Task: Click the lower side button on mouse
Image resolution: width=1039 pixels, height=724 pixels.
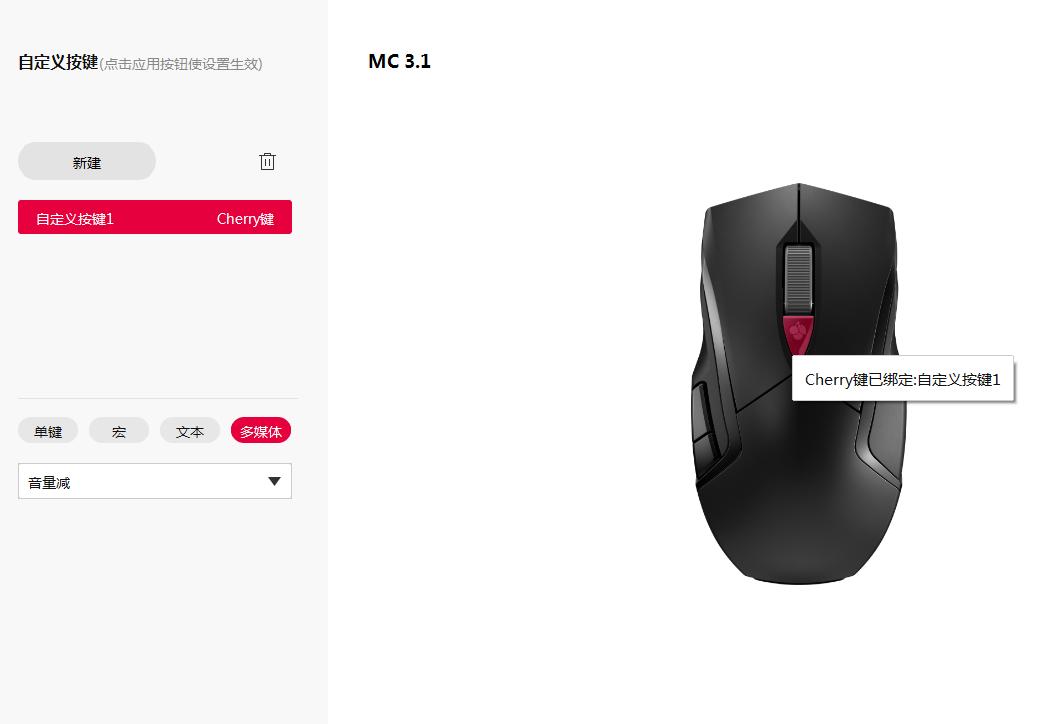Action: 706,457
